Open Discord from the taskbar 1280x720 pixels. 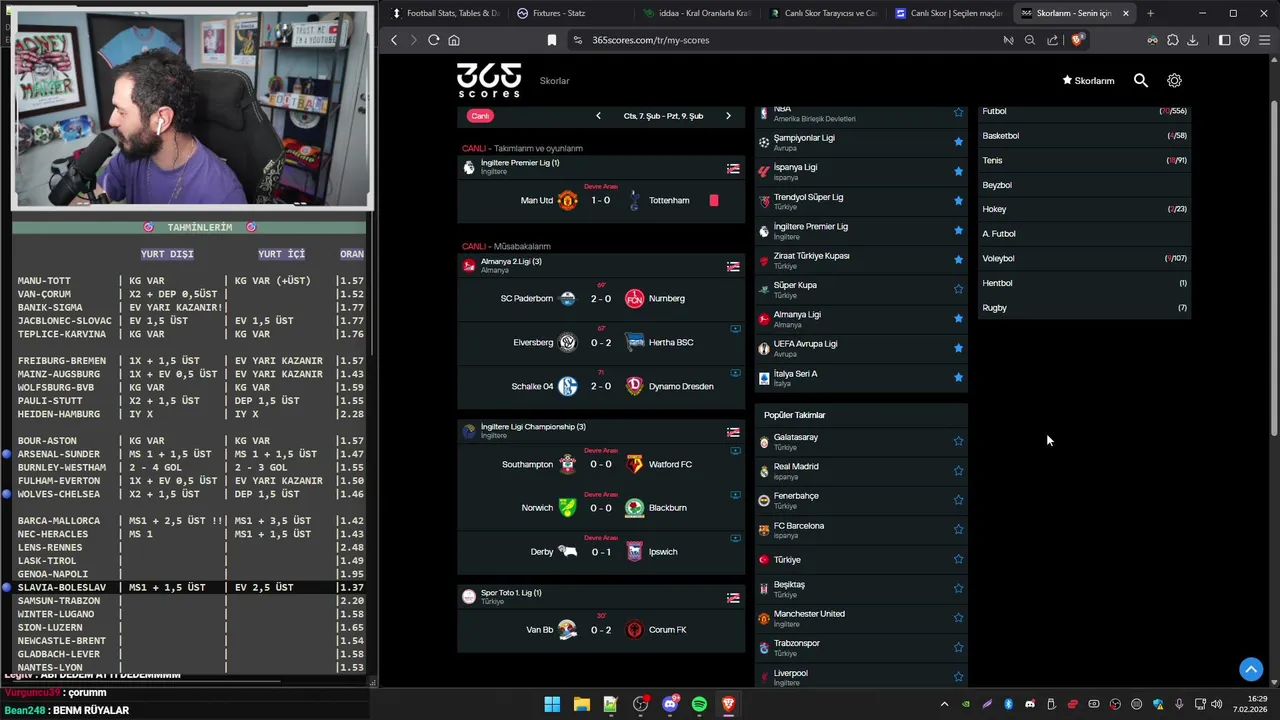click(x=670, y=705)
